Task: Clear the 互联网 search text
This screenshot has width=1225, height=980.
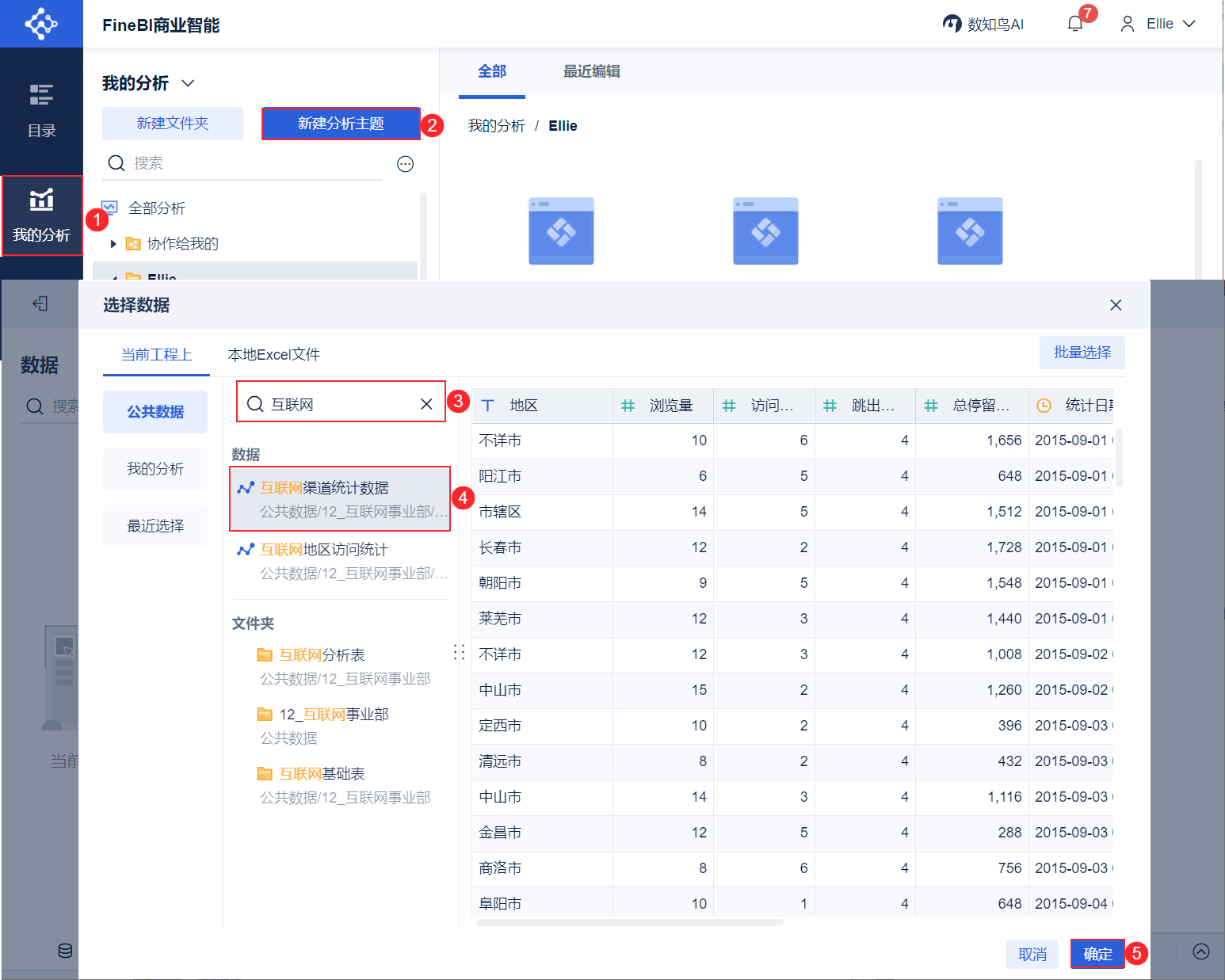Action: tap(426, 404)
